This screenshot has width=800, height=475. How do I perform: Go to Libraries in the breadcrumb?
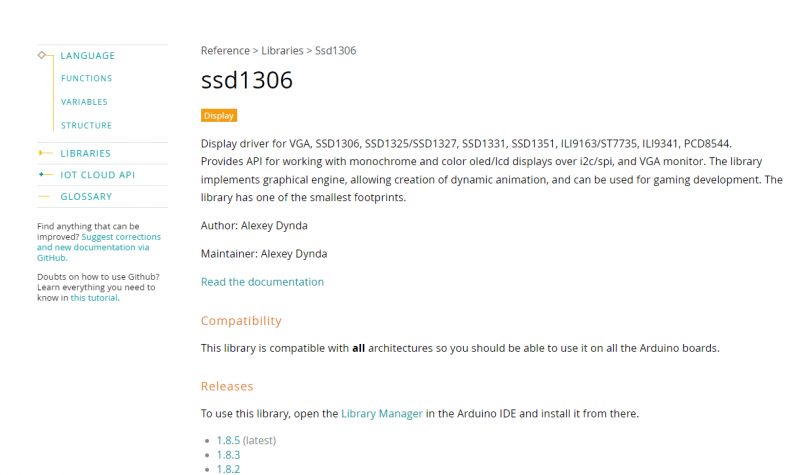[283, 50]
